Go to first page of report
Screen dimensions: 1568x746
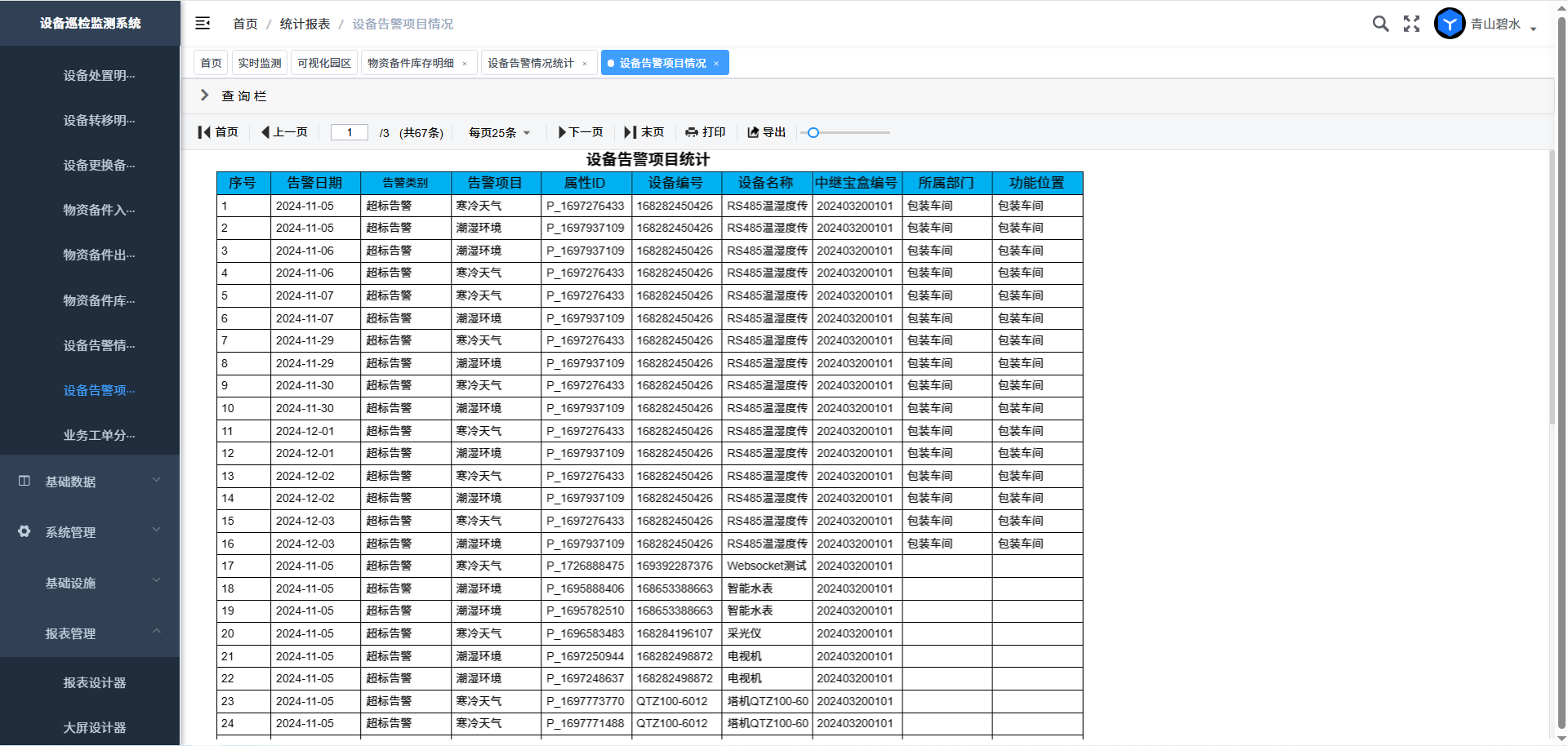pos(218,132)
